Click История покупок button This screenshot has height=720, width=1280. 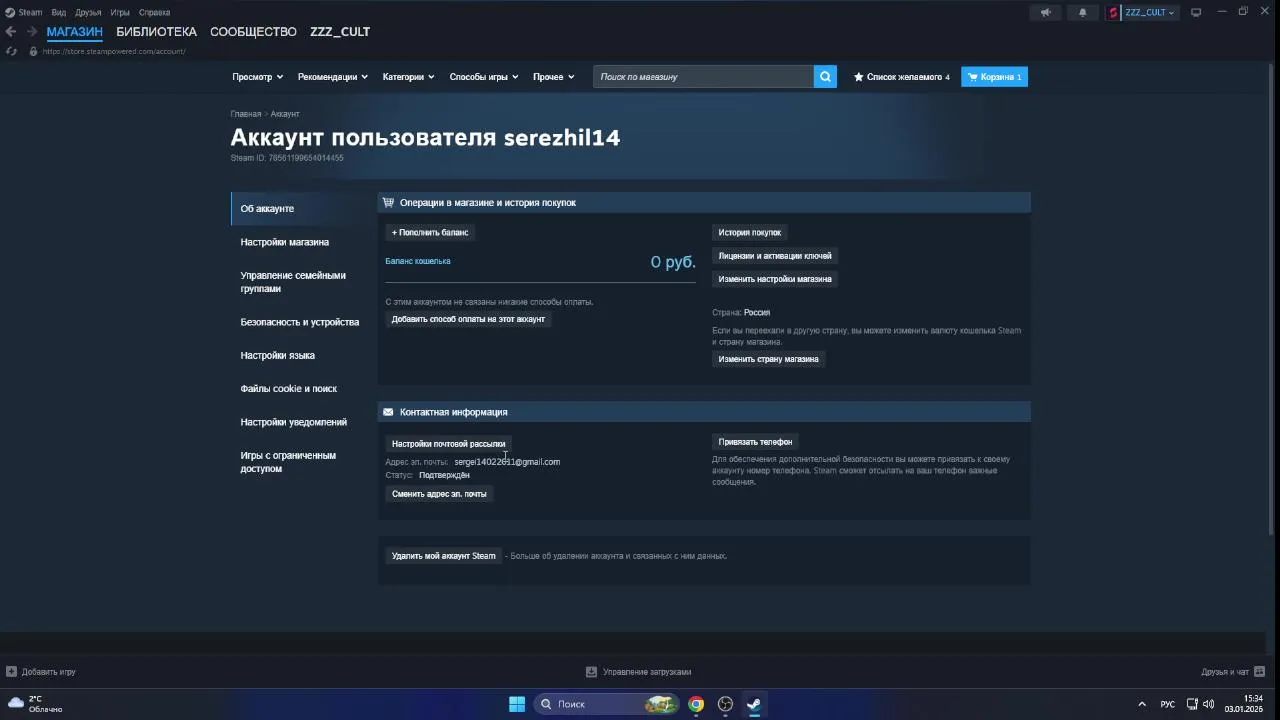[x=749, y=232]
